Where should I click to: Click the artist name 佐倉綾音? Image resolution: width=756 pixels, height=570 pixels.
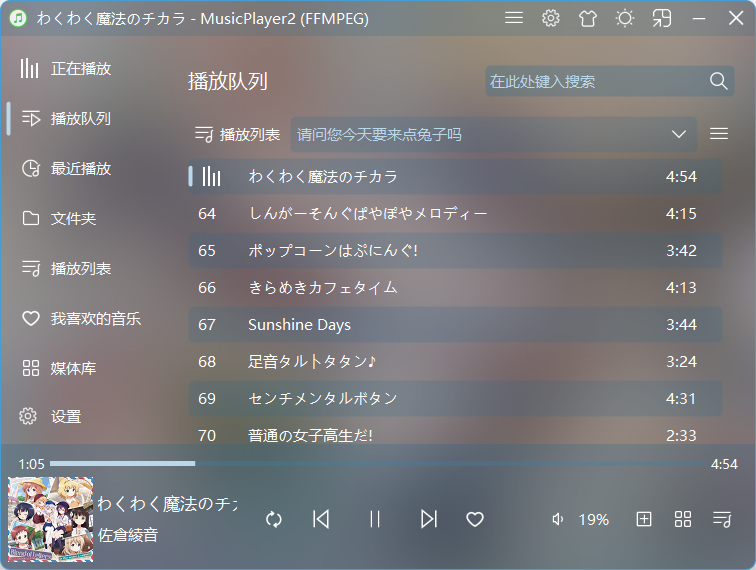128,535
